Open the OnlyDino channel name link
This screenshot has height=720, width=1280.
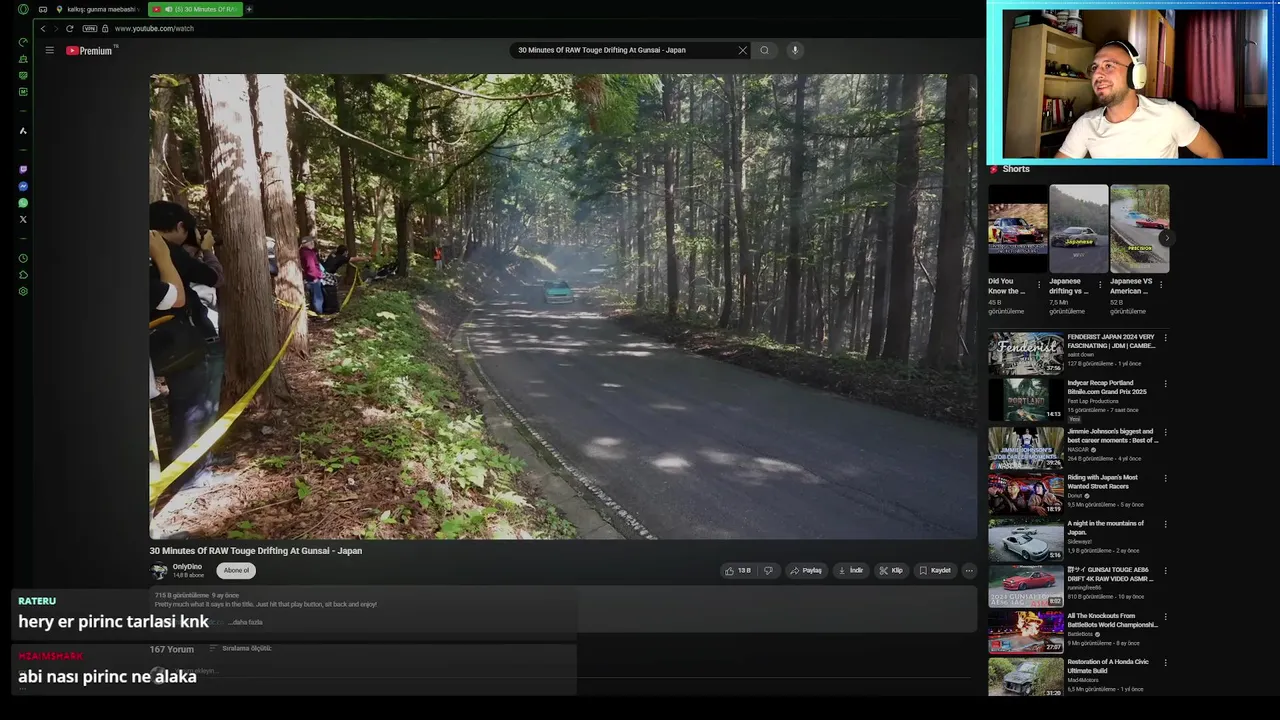(187, 567)
